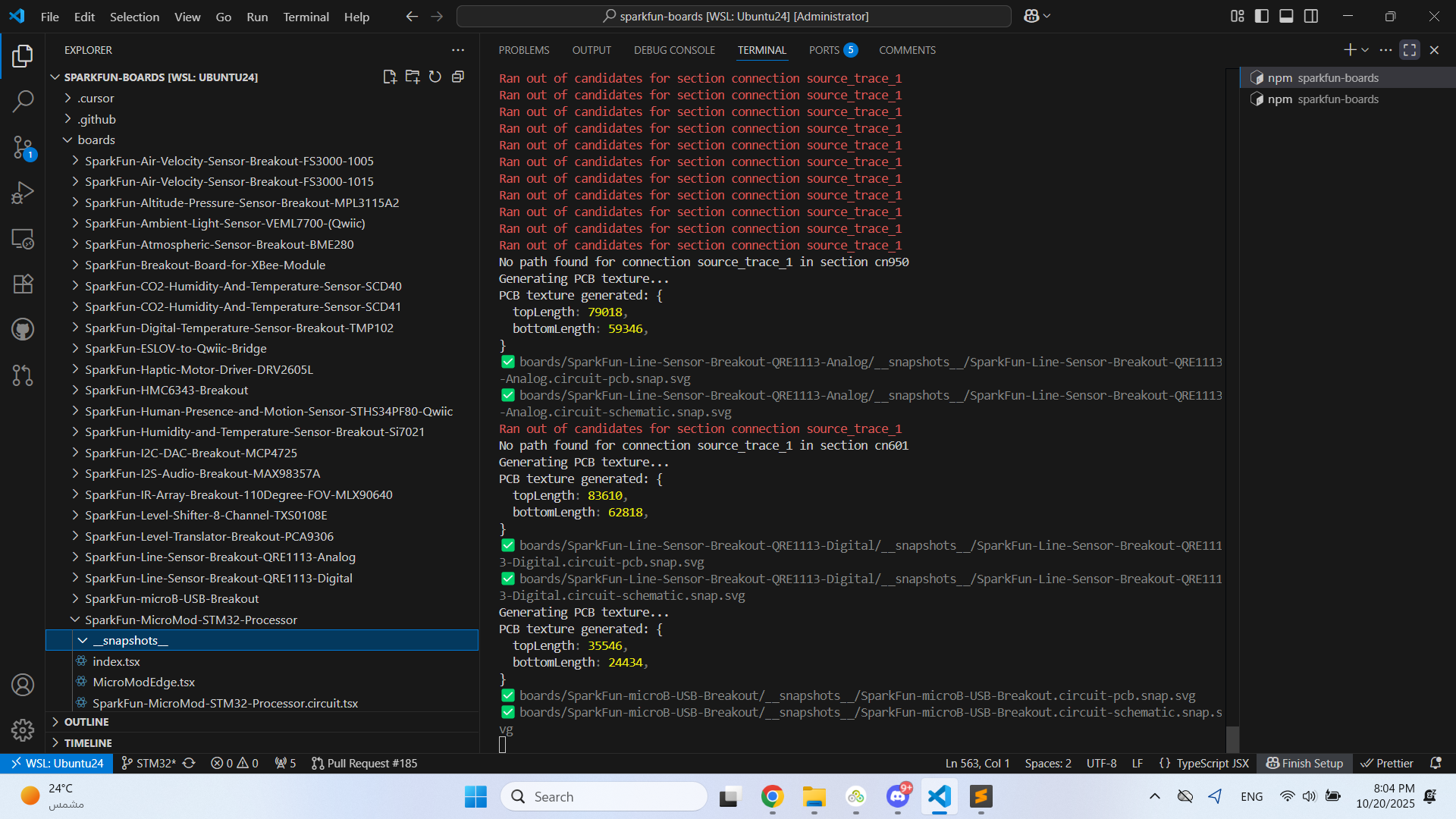1456x819 pixels.
Task: Open the GitHub view in activity bar
Action: [23, 329]
